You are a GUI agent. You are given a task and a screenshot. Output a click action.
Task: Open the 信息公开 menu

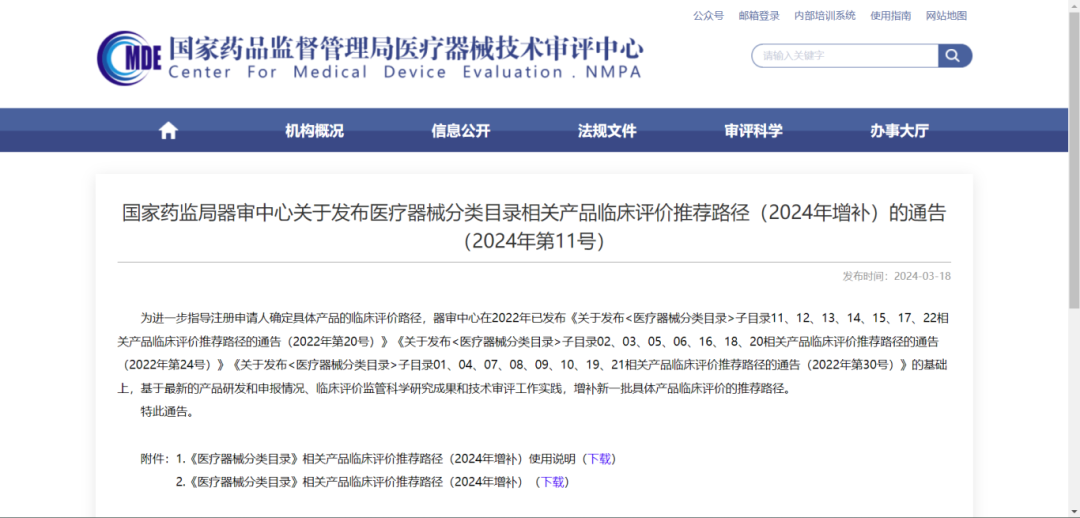click(461, 131)
